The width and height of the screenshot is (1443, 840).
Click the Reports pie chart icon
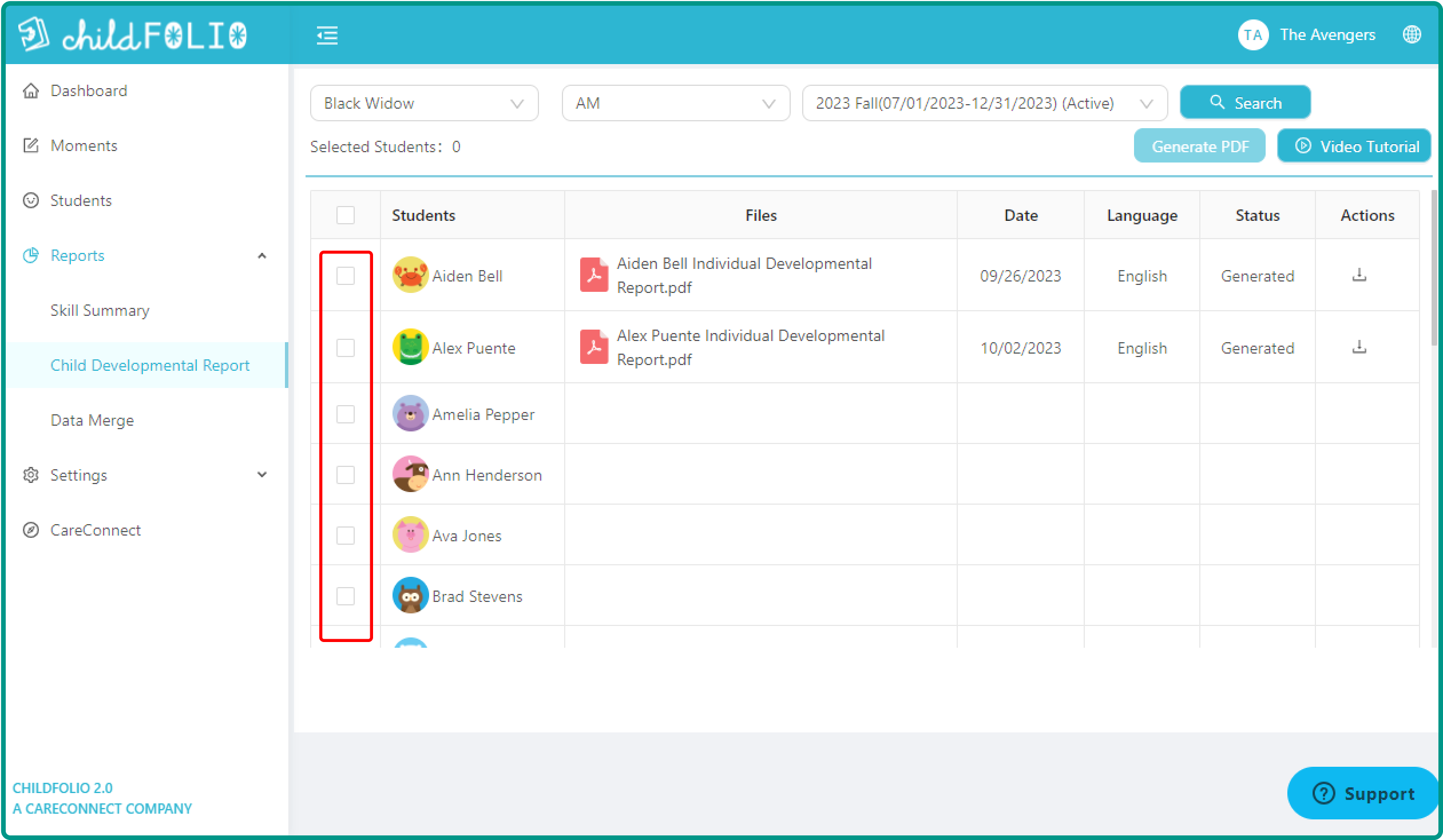pyautogui.click(x=31, y=255)
